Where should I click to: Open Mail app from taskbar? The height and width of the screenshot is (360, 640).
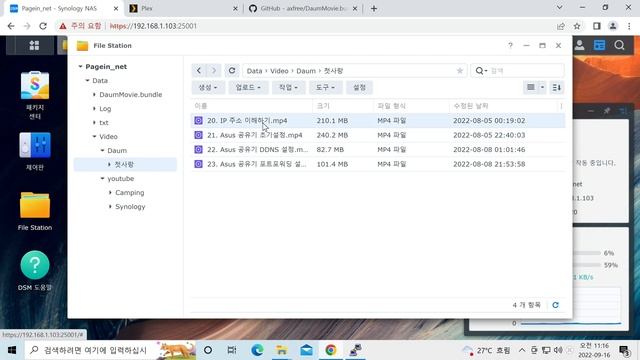click(306, 350)
